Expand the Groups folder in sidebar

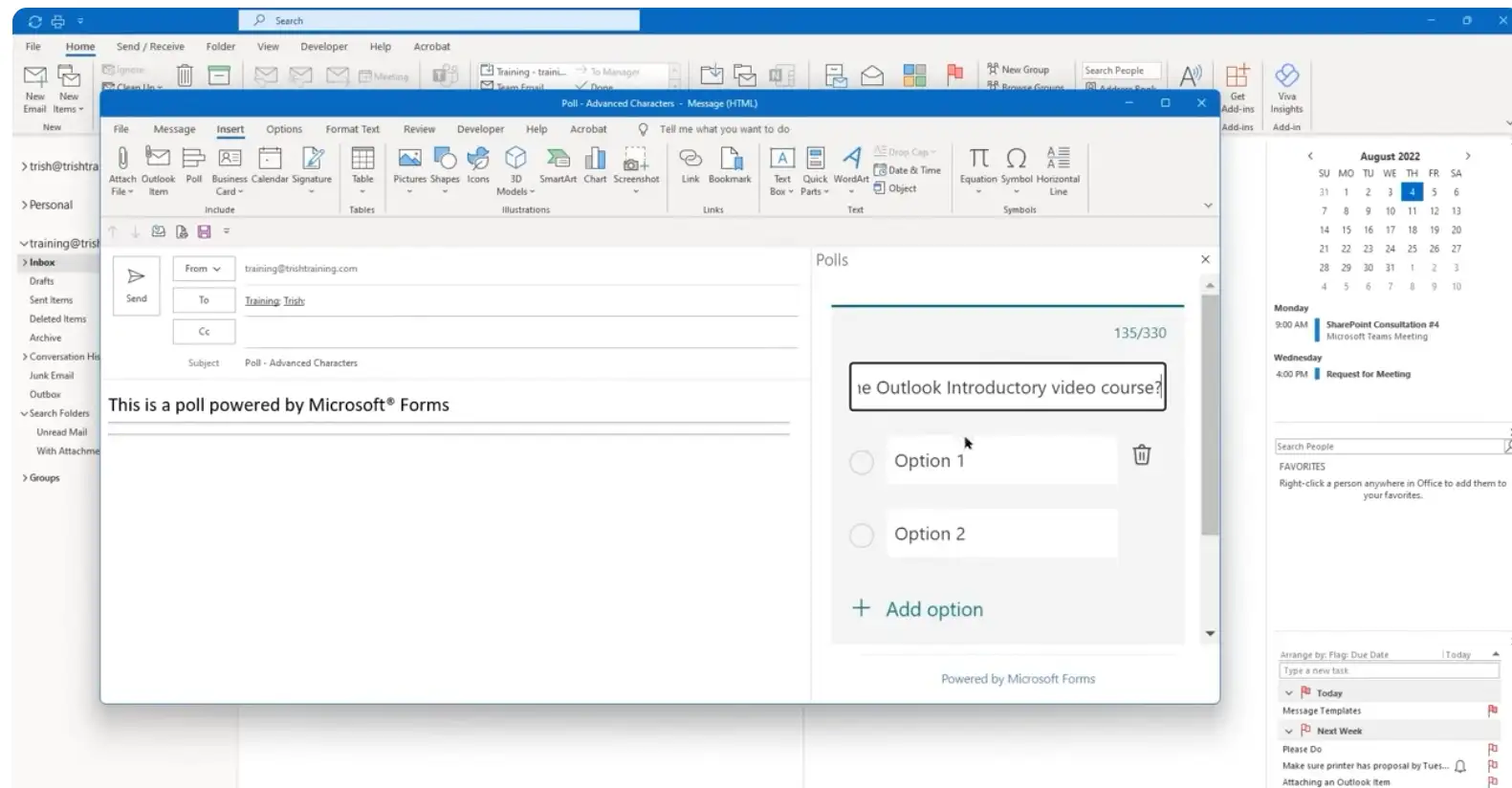25,478
